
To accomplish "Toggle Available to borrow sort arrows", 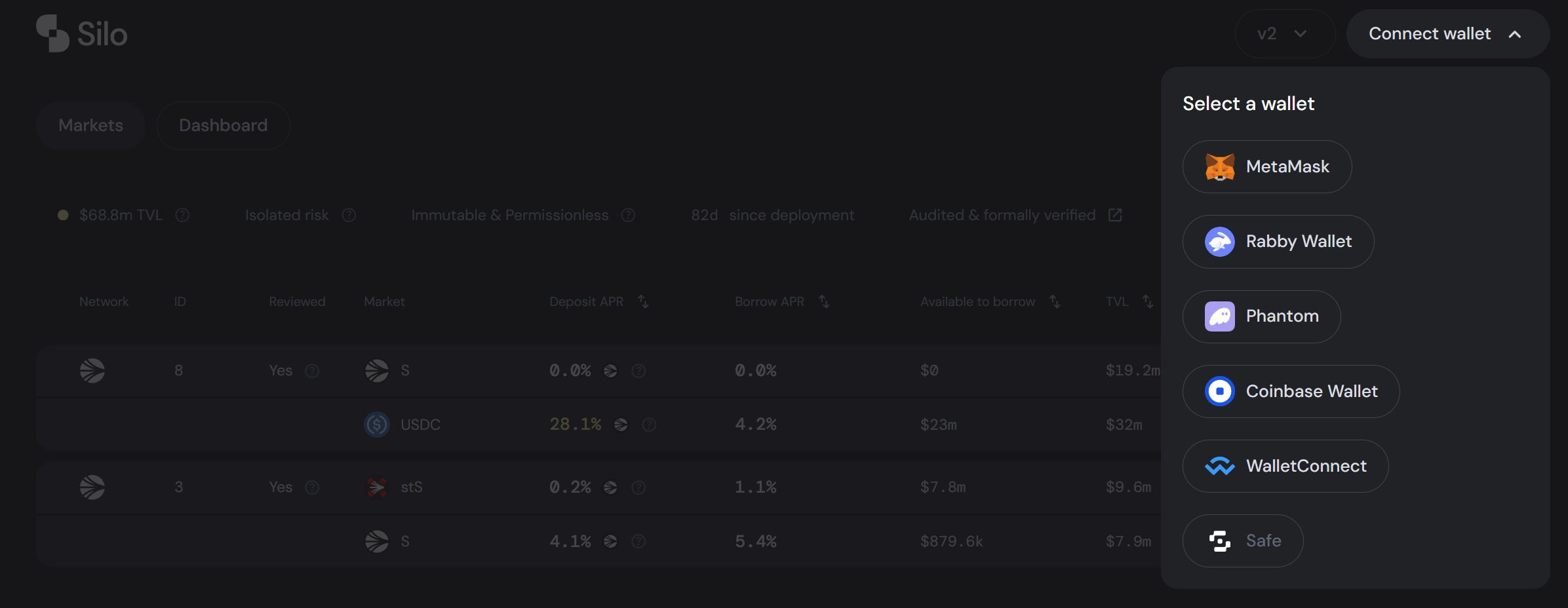I will [x=1055, y=301].
